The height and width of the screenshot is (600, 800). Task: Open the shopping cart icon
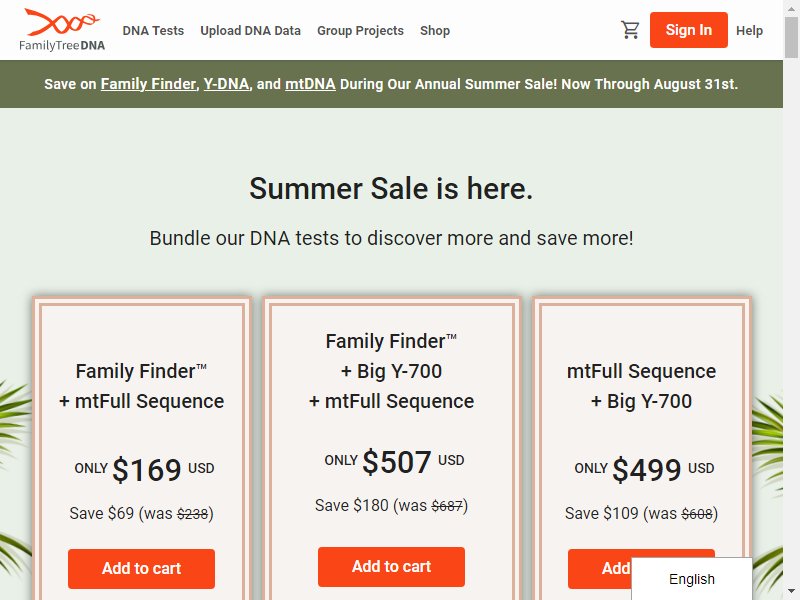pos(630,30)
